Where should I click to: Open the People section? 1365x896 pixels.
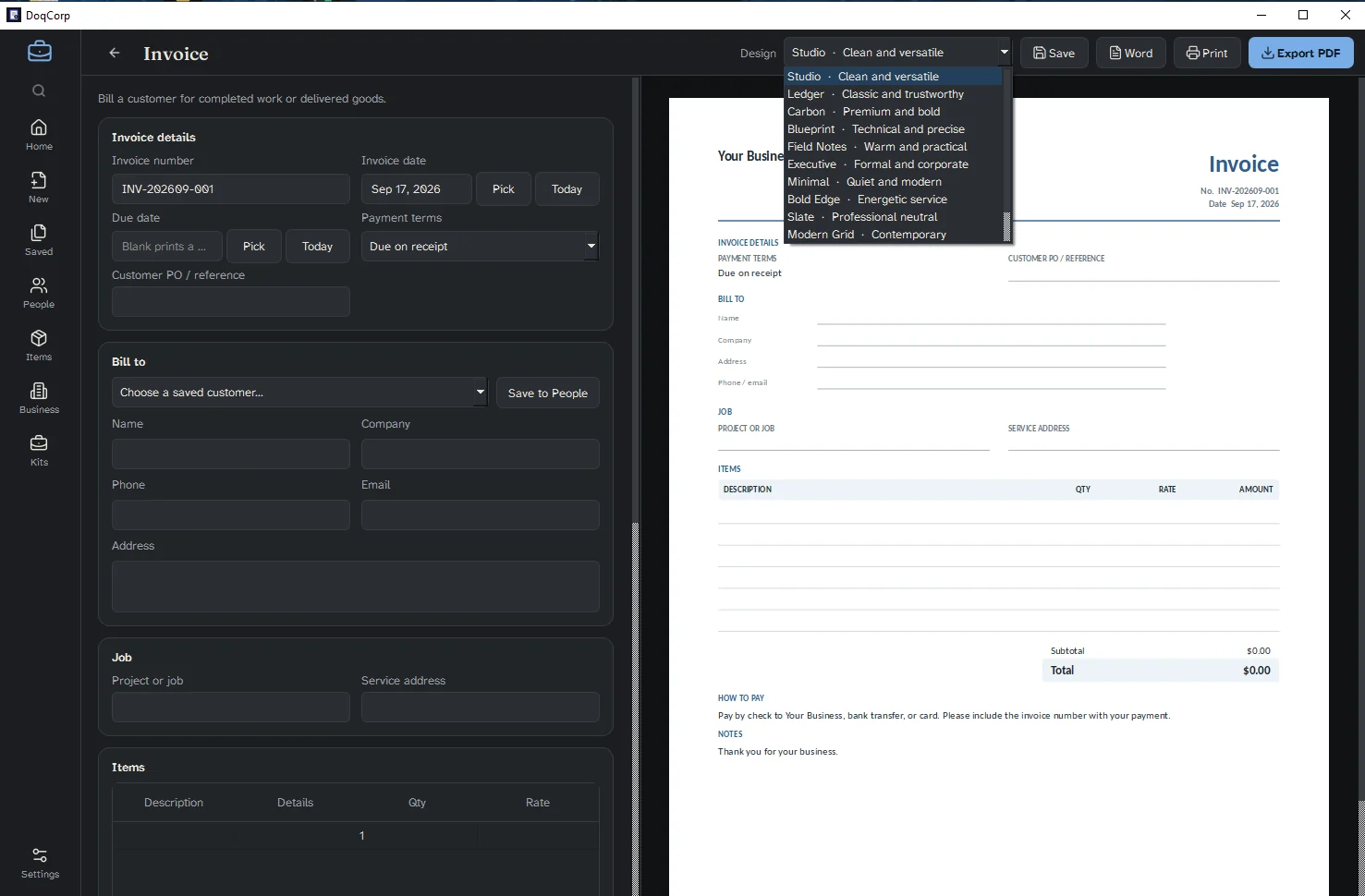(x=39, y=293)
